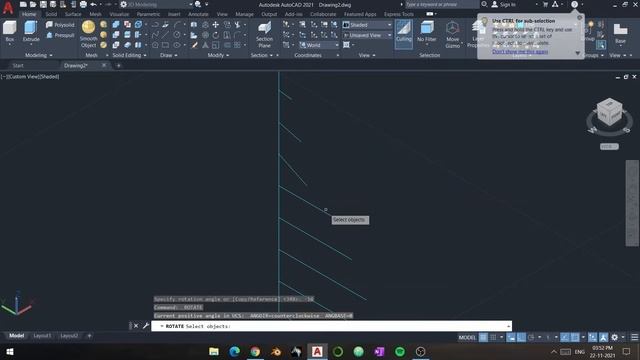The image size is (640, 360).
Task: Switch to the Mesh ribbon tab
Action: point(96,14)
